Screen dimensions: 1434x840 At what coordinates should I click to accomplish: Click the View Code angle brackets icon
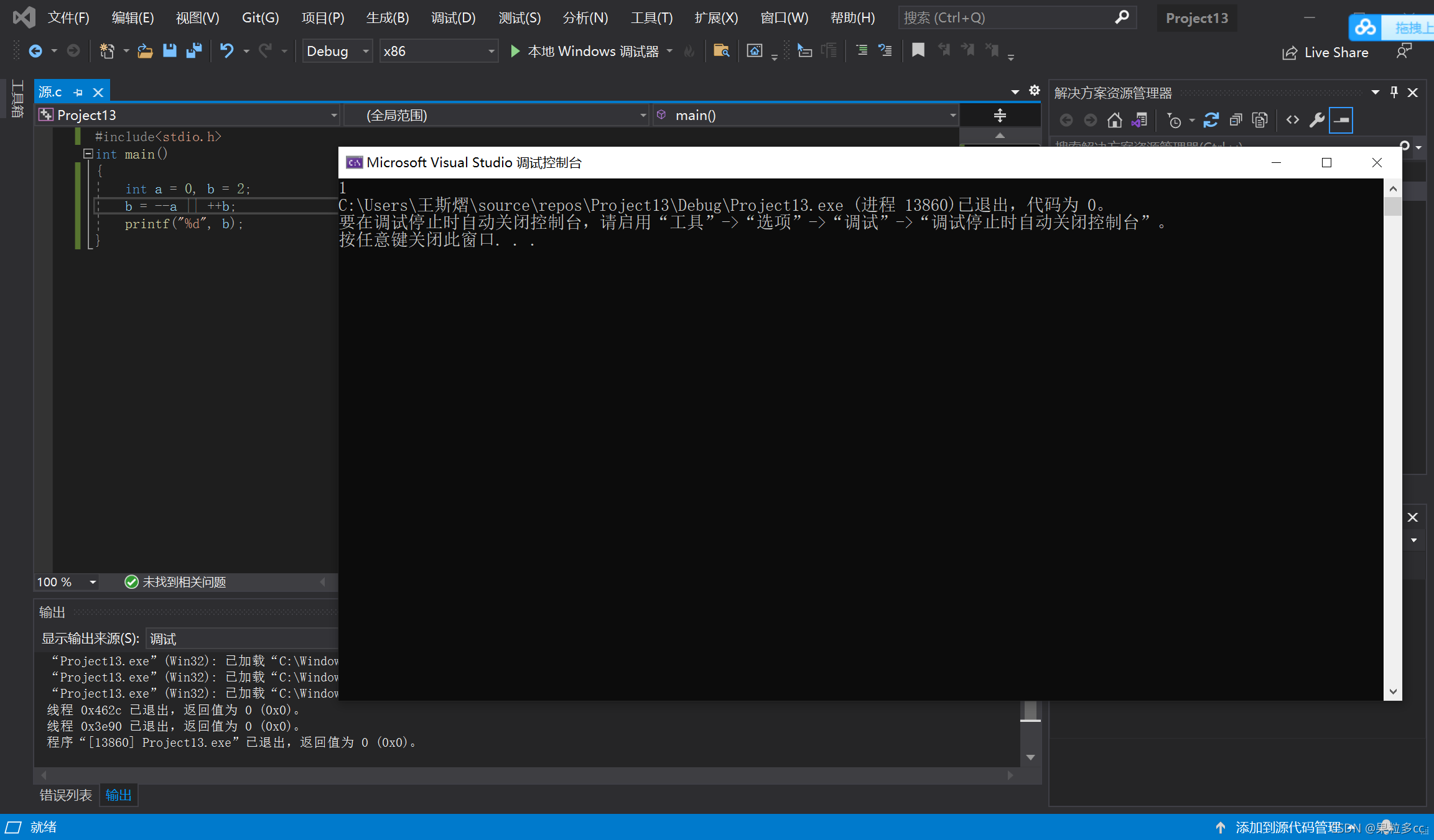click(x=1293, y=120)
